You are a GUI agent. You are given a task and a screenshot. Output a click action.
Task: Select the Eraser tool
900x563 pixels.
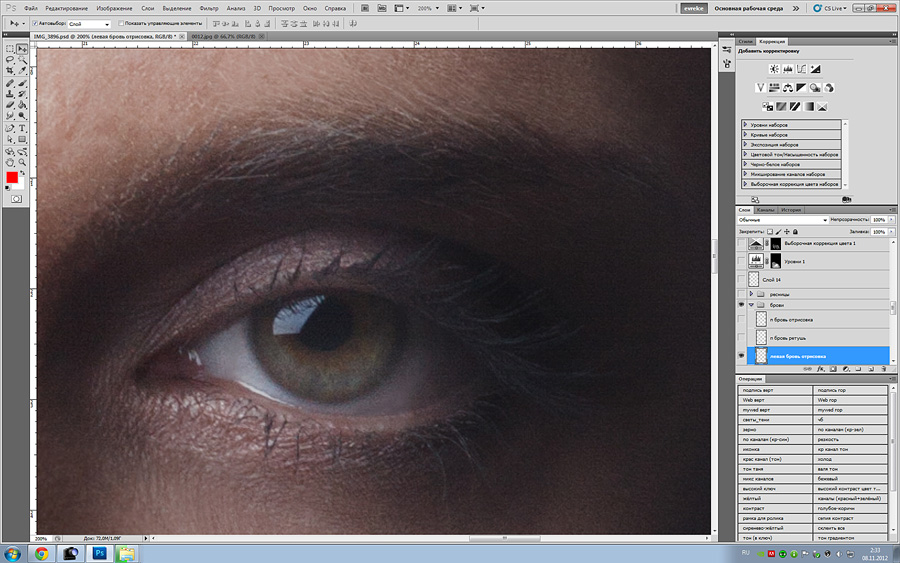(x=10, y=105)
